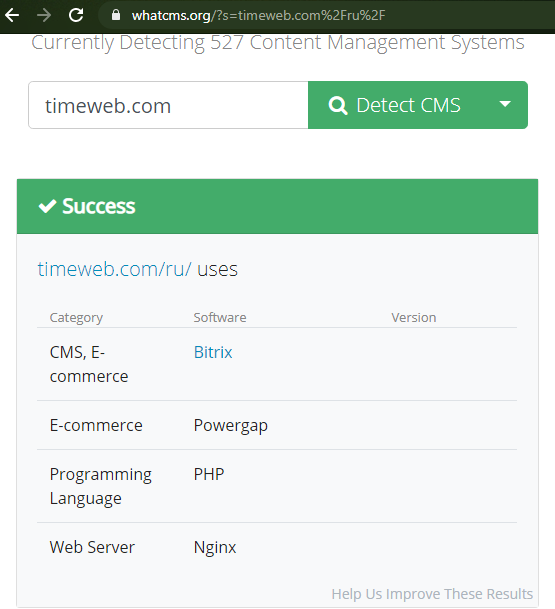555x609 pixels.
Task: Open the timeweb.com/ru/ link
Action: coord(114,269)
